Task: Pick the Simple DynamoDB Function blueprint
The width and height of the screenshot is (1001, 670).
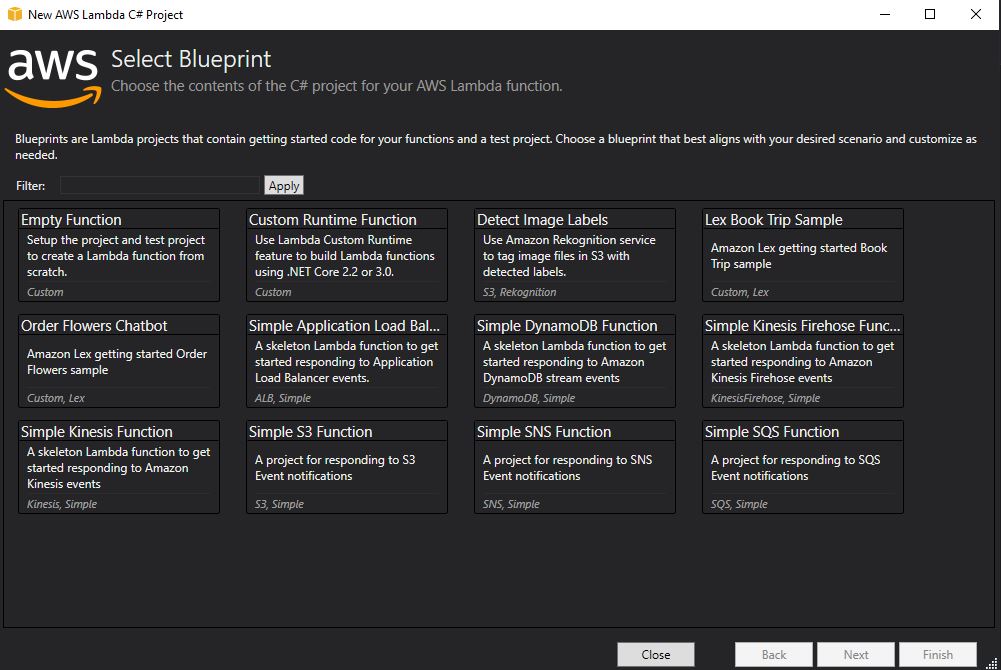Action: (574, 361)
